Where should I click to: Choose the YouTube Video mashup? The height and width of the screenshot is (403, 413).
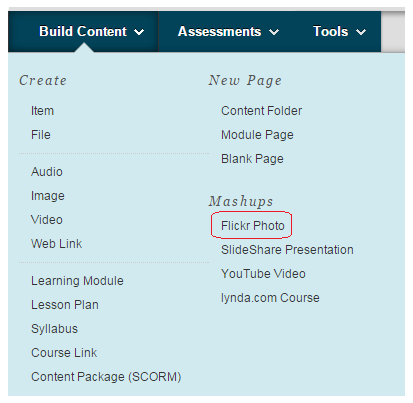(263, 274)
